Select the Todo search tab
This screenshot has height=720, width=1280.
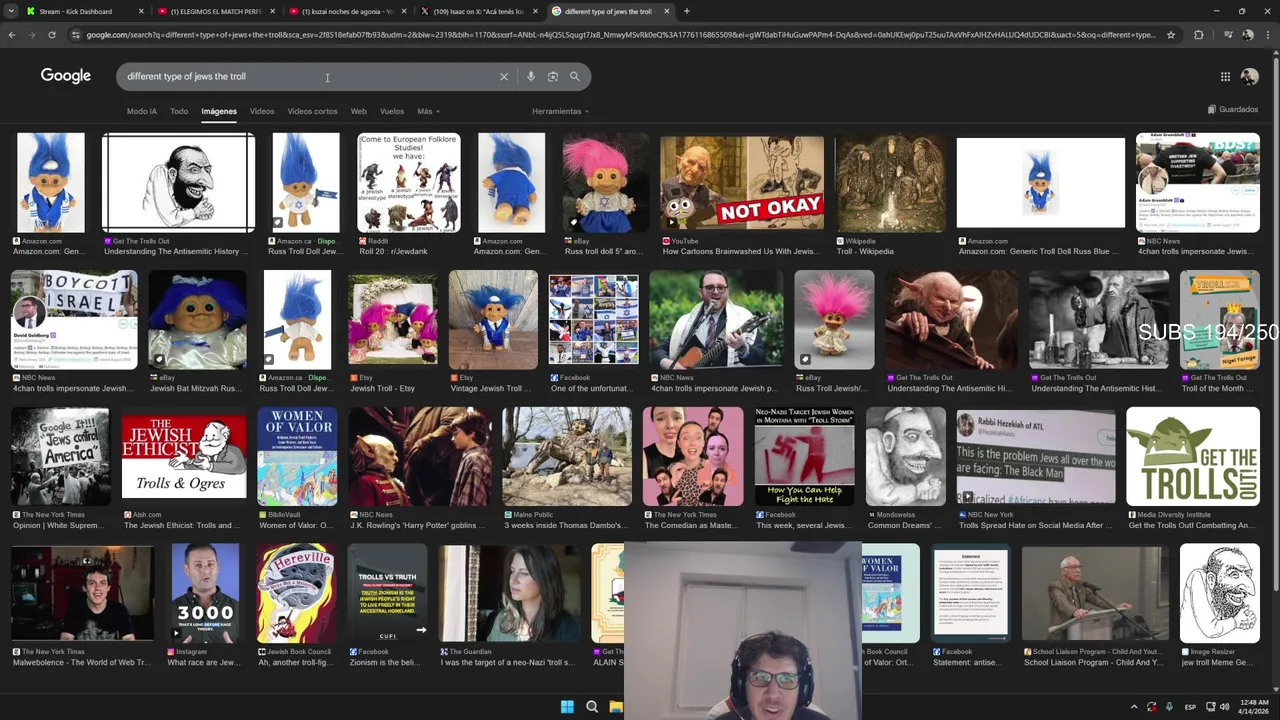[x=179, y=111]
